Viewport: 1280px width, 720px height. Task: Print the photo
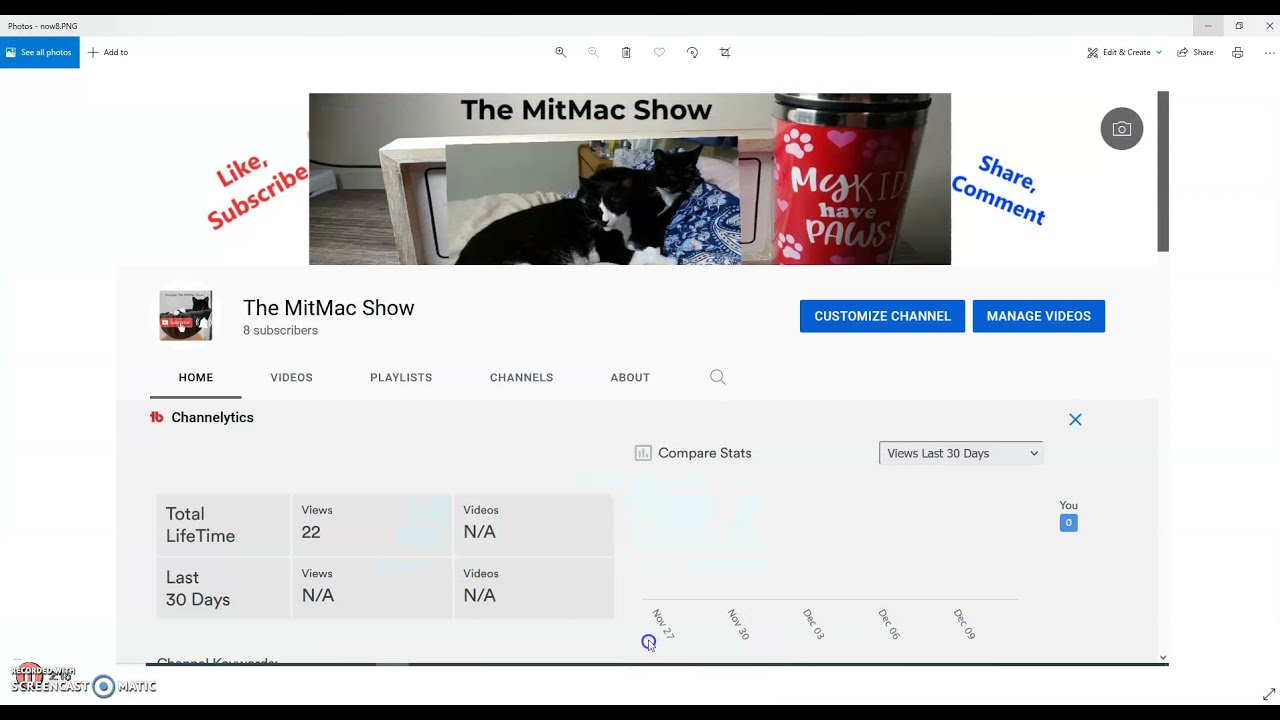pyautogui.click(x=1238, y=52)
